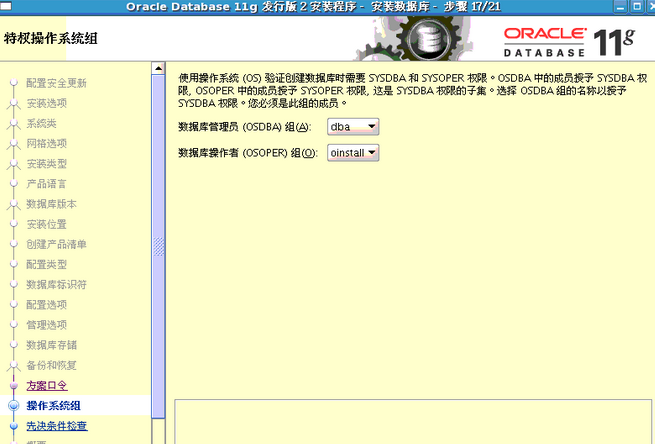This screenshot has width=655, height=444.
Task: Click the 数据库存储 step
Action: coord(51,345)
